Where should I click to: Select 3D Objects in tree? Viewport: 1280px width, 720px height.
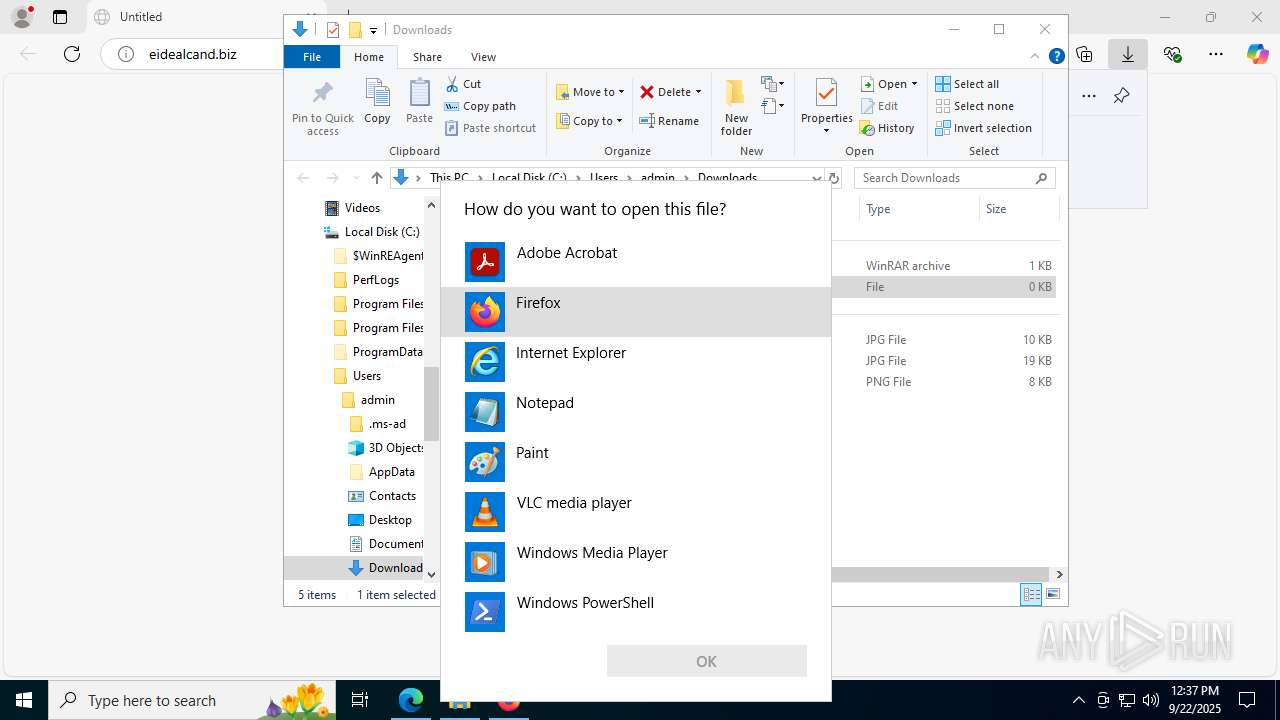(x=386, y=448)
